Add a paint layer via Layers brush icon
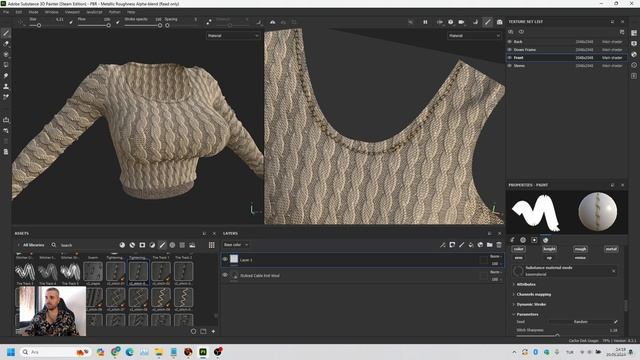The height and width of the screenshot is (360, 640). [462, 245]
